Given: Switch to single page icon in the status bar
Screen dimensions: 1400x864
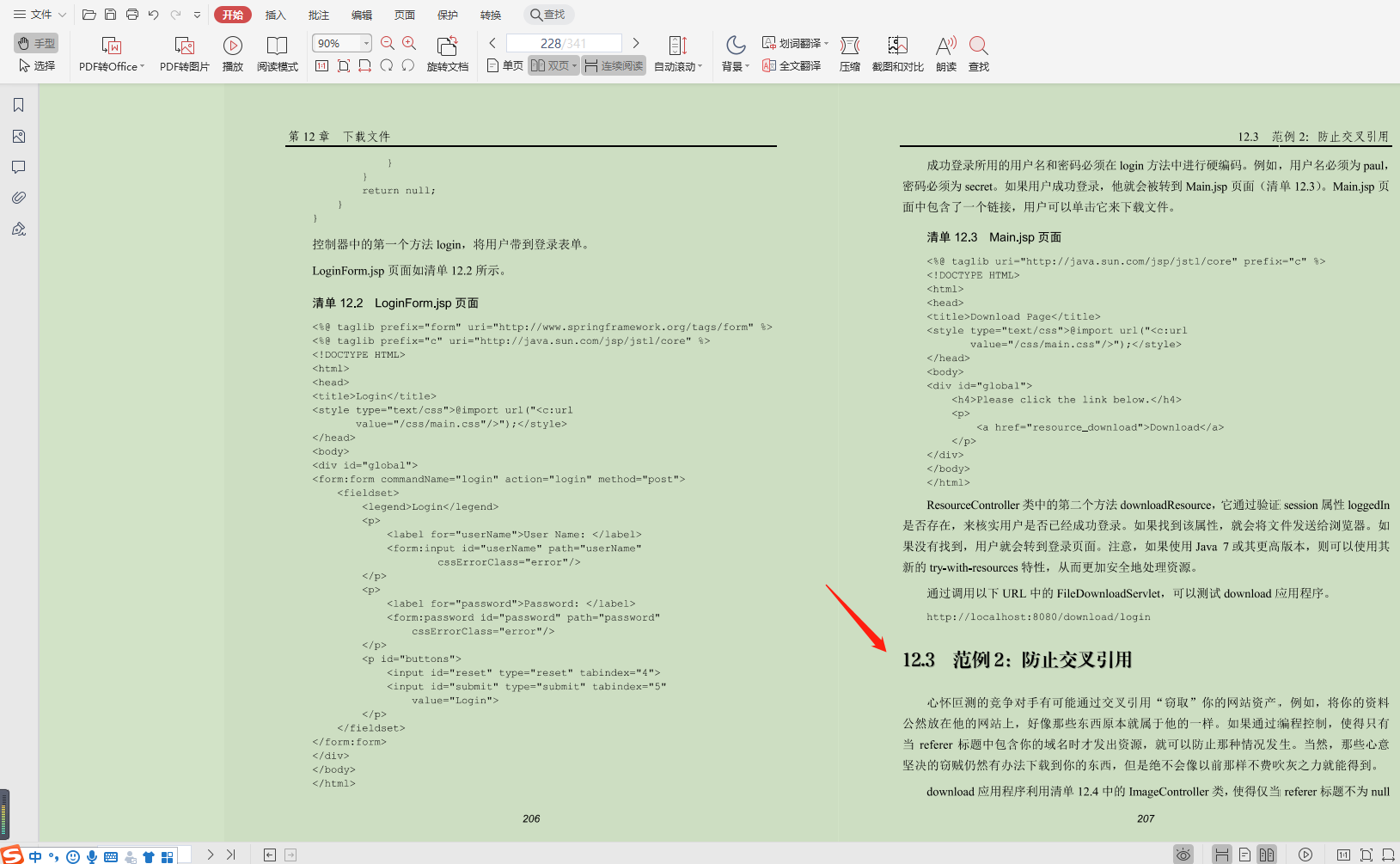Looking at the screenshot, I should (1244, 855).
